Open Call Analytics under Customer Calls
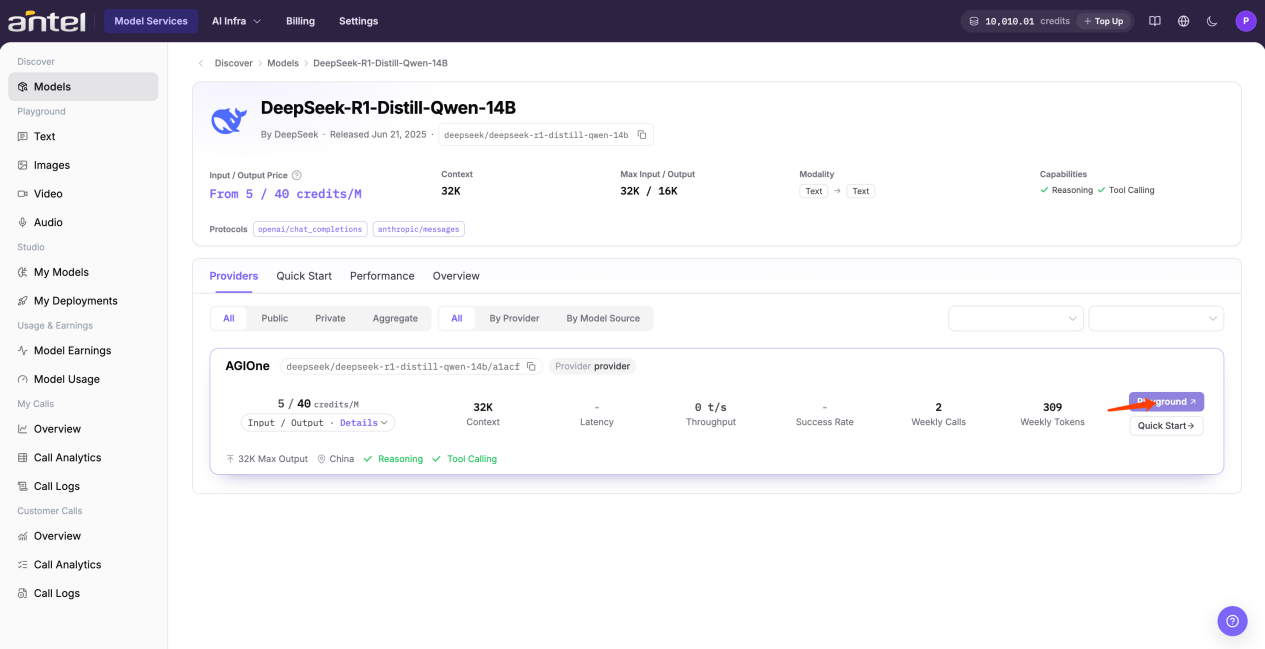 (x=83, y=565)
